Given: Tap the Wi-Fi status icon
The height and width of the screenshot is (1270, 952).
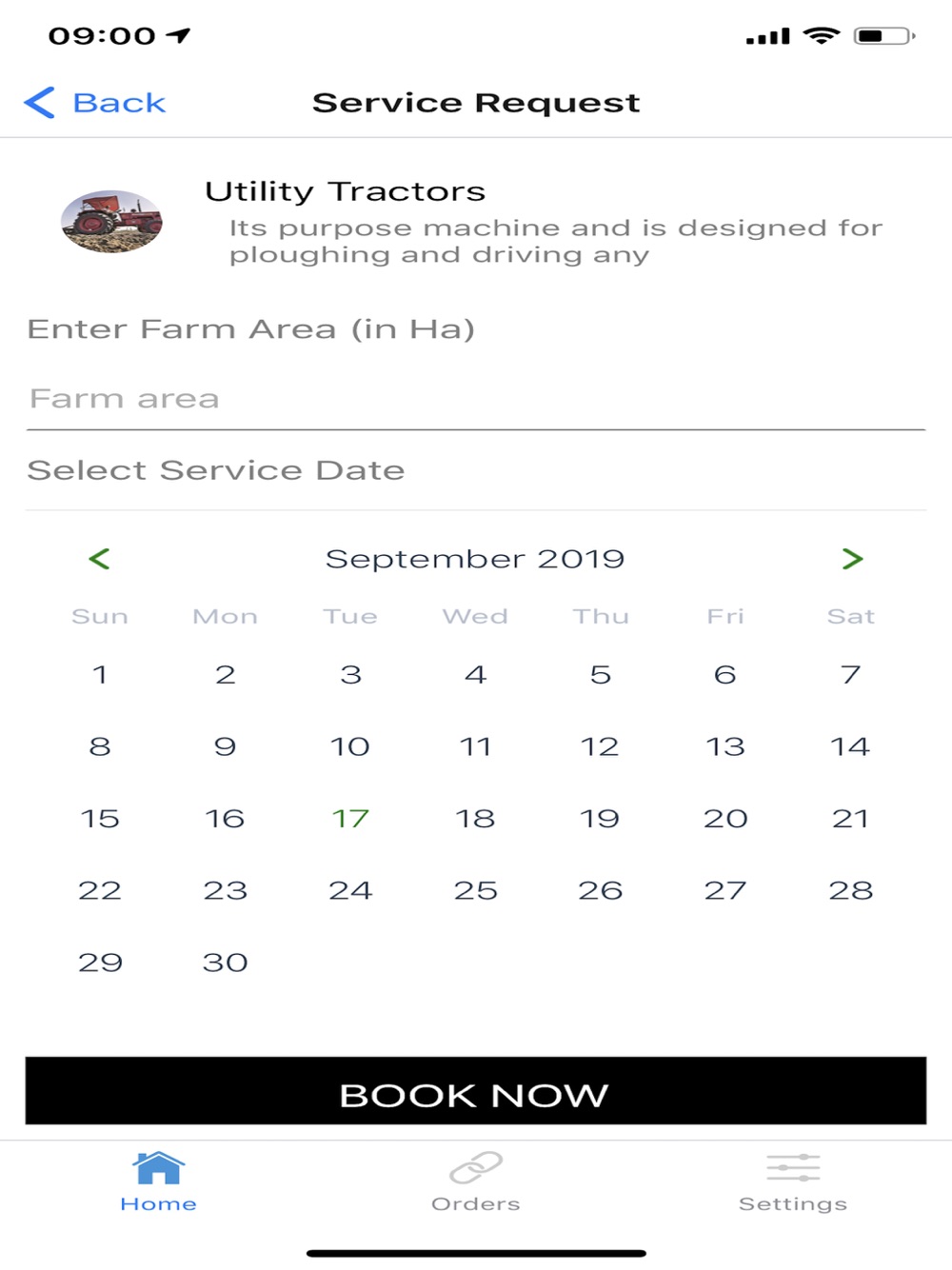Looking at the screenshot, I should [821, 36].
